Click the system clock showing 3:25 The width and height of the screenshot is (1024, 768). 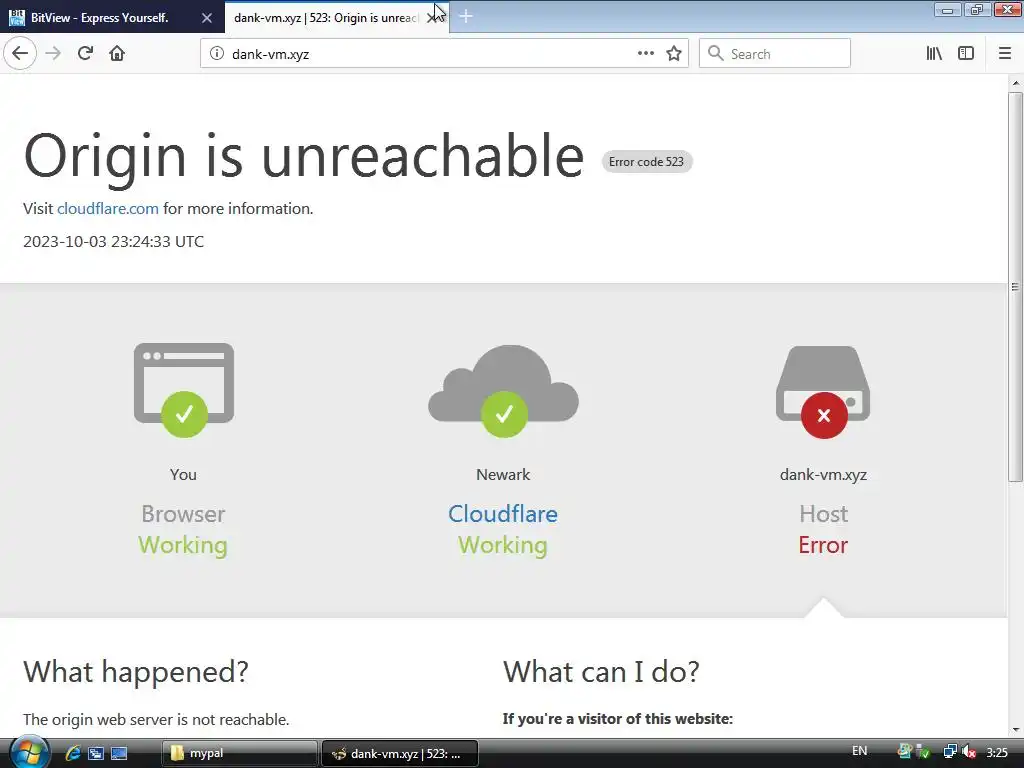[x=997, y=753]
